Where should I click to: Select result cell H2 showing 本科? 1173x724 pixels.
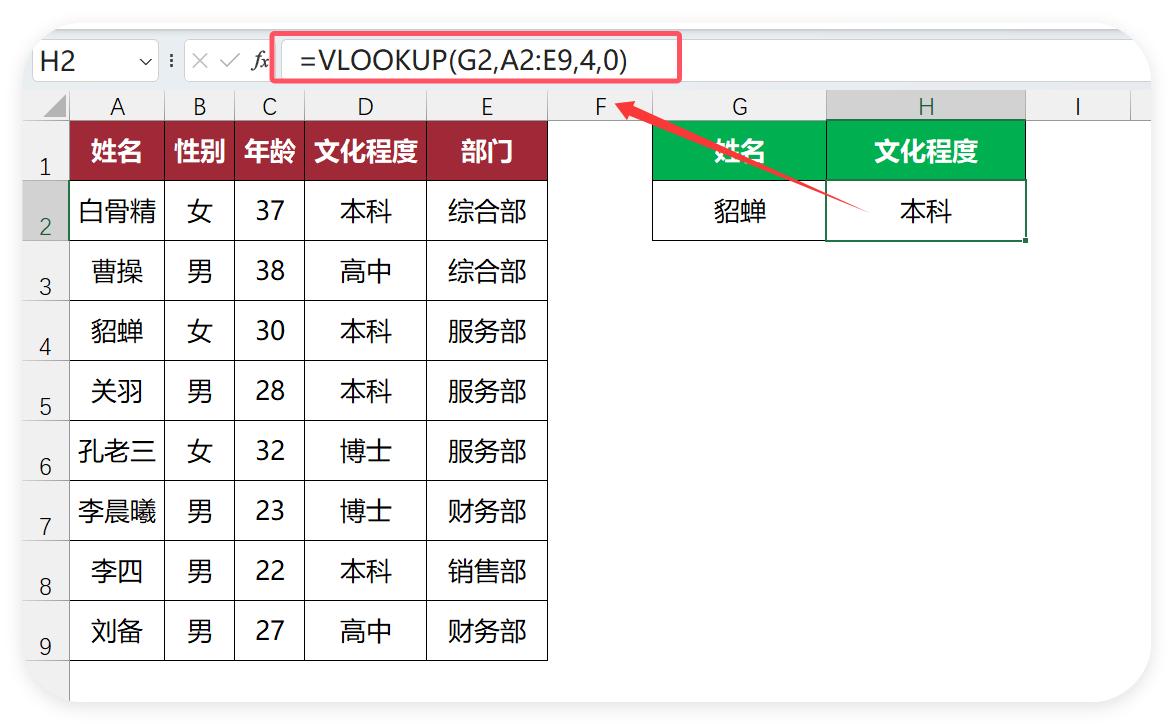pyautogui.click(x=926, y=211)
